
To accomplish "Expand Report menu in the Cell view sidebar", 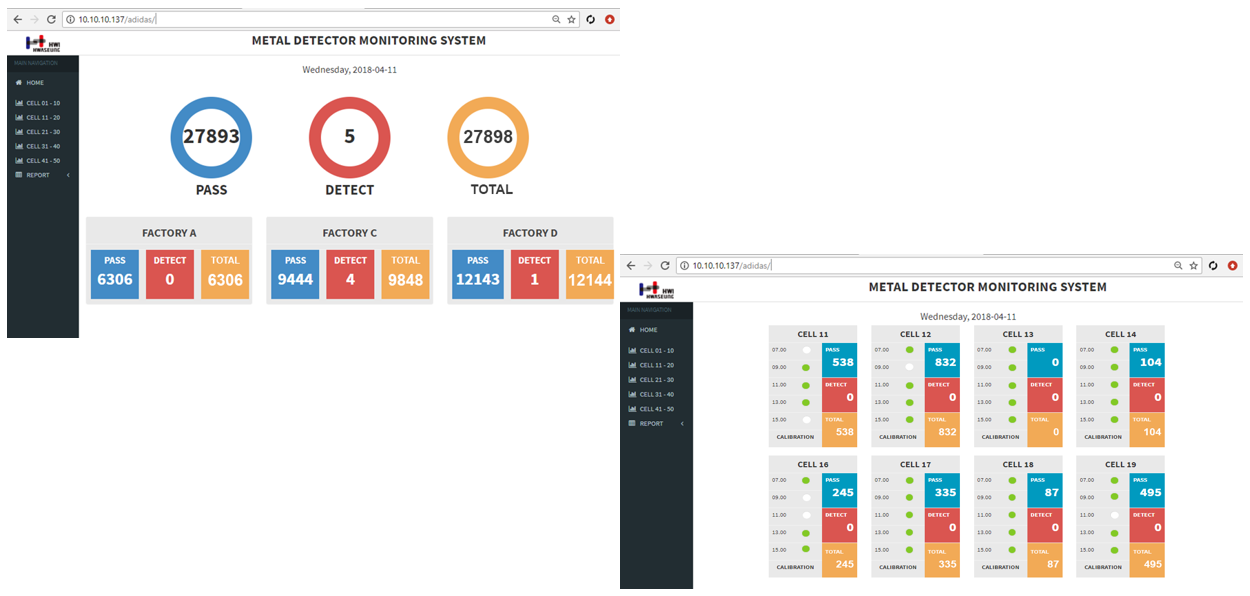I will [653, 423].
